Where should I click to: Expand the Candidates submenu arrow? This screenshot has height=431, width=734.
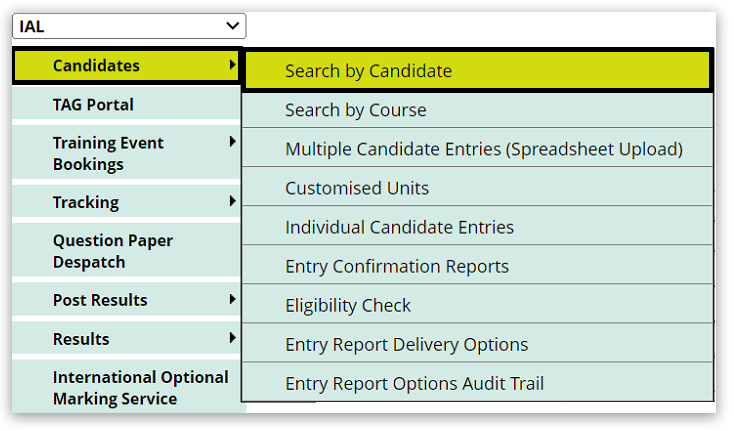[232, 65]
